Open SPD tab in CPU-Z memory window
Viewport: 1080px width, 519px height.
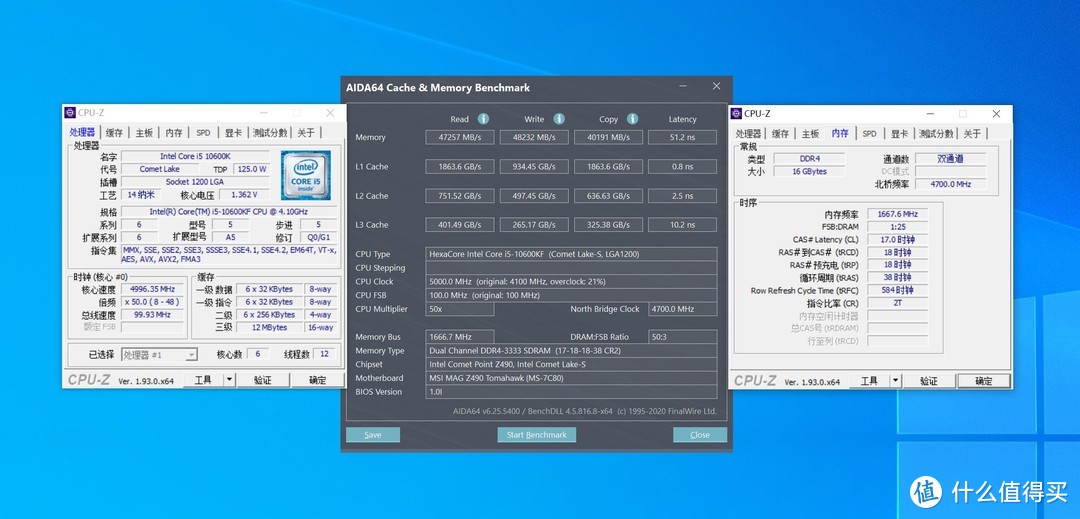pos(869,133)
